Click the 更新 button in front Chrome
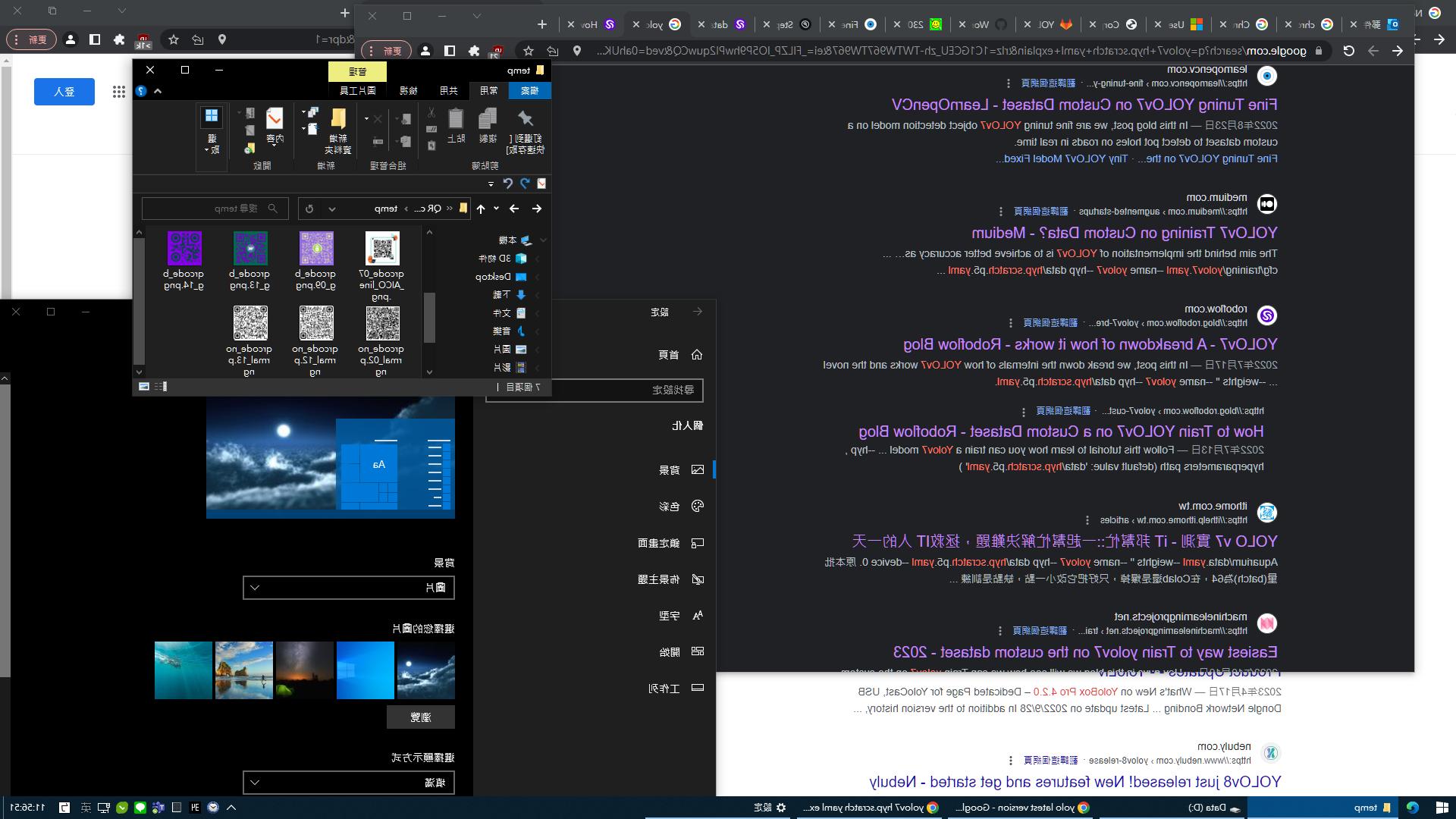Viewport: 1456px width, 819px height. pos(387,51)
